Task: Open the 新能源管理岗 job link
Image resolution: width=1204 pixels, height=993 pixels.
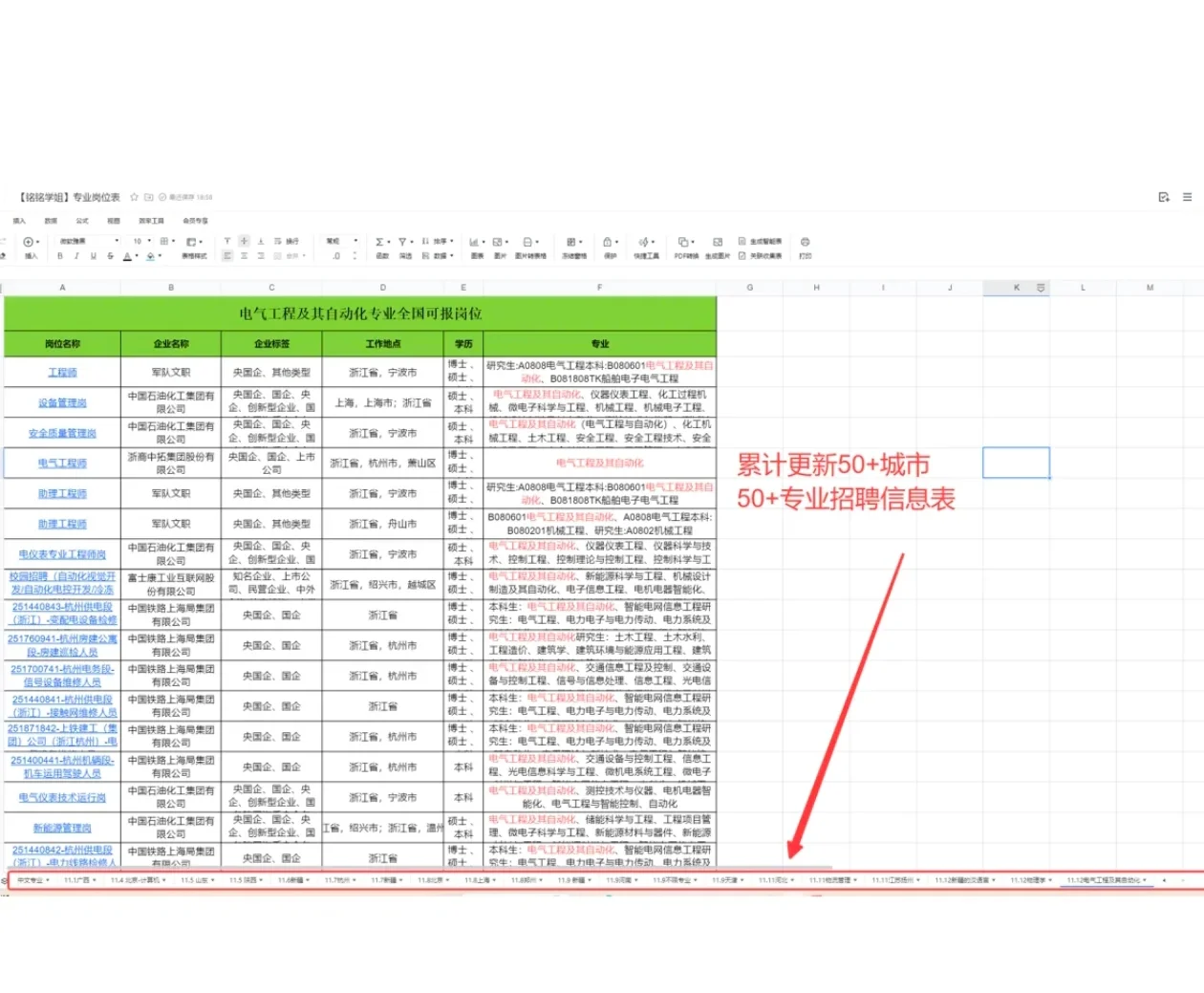Action: [x=62, y=828]
